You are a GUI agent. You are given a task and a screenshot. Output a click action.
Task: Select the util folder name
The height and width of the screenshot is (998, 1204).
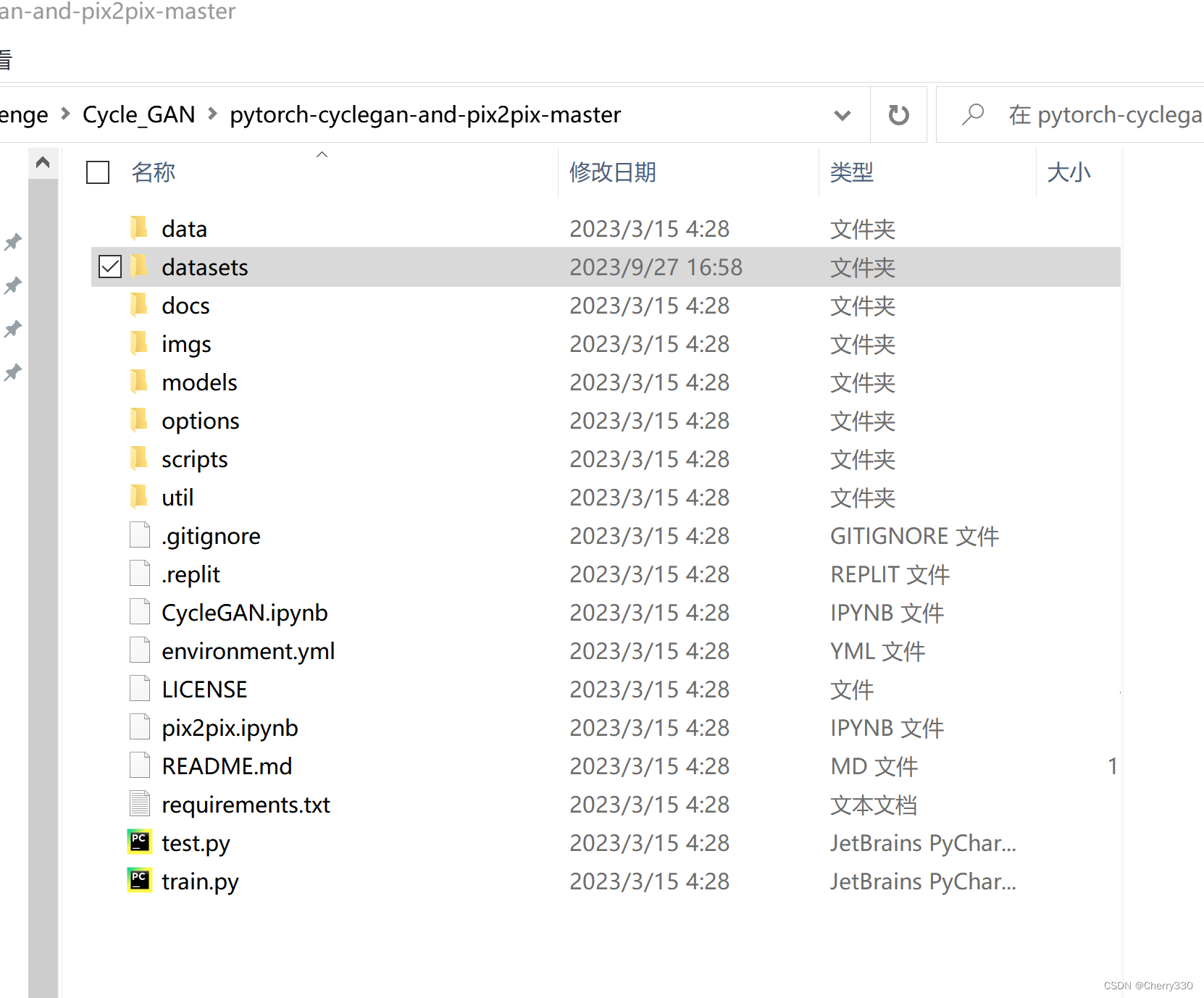tap(177, 498)
